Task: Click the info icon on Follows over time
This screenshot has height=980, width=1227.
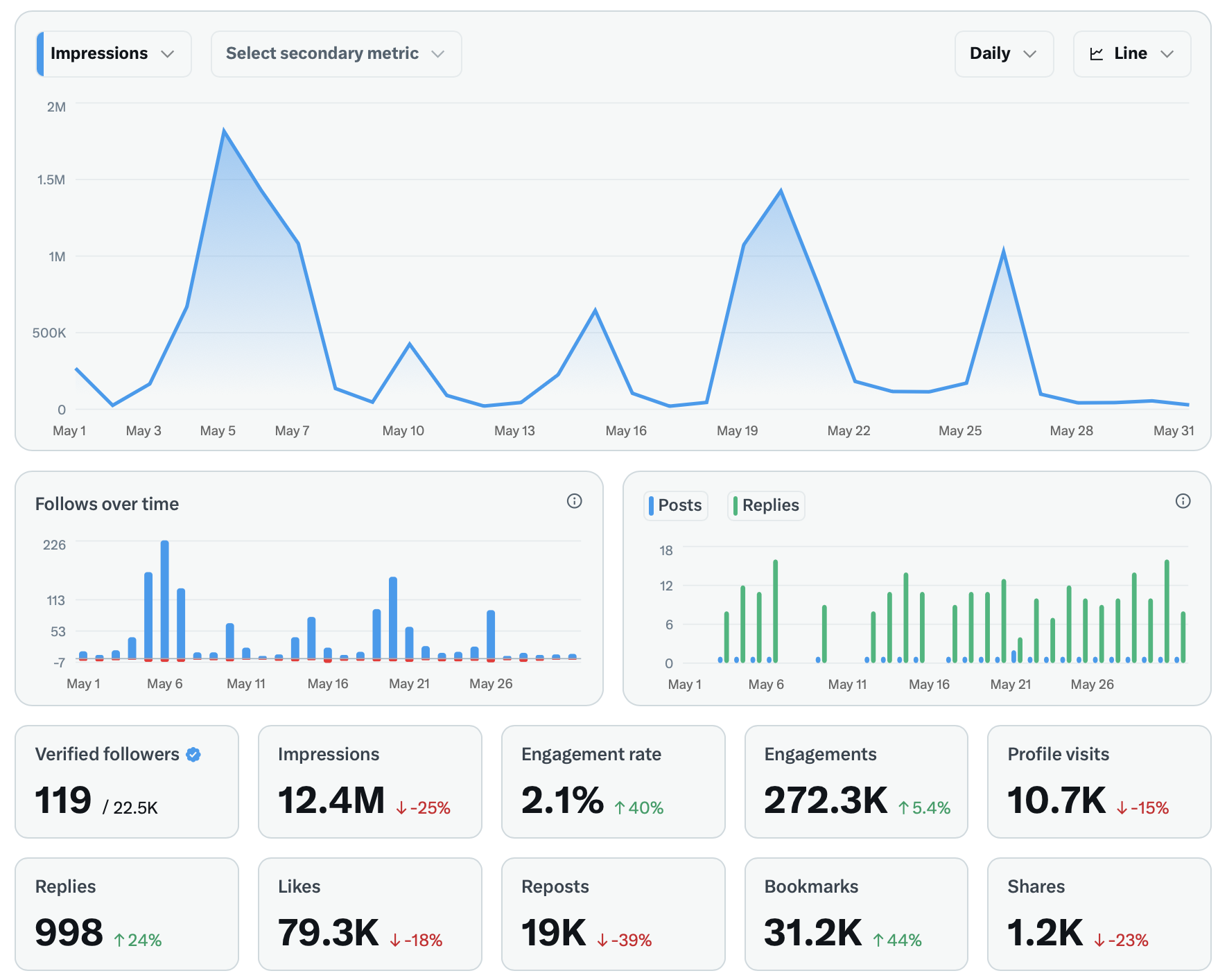Action: 574,501
